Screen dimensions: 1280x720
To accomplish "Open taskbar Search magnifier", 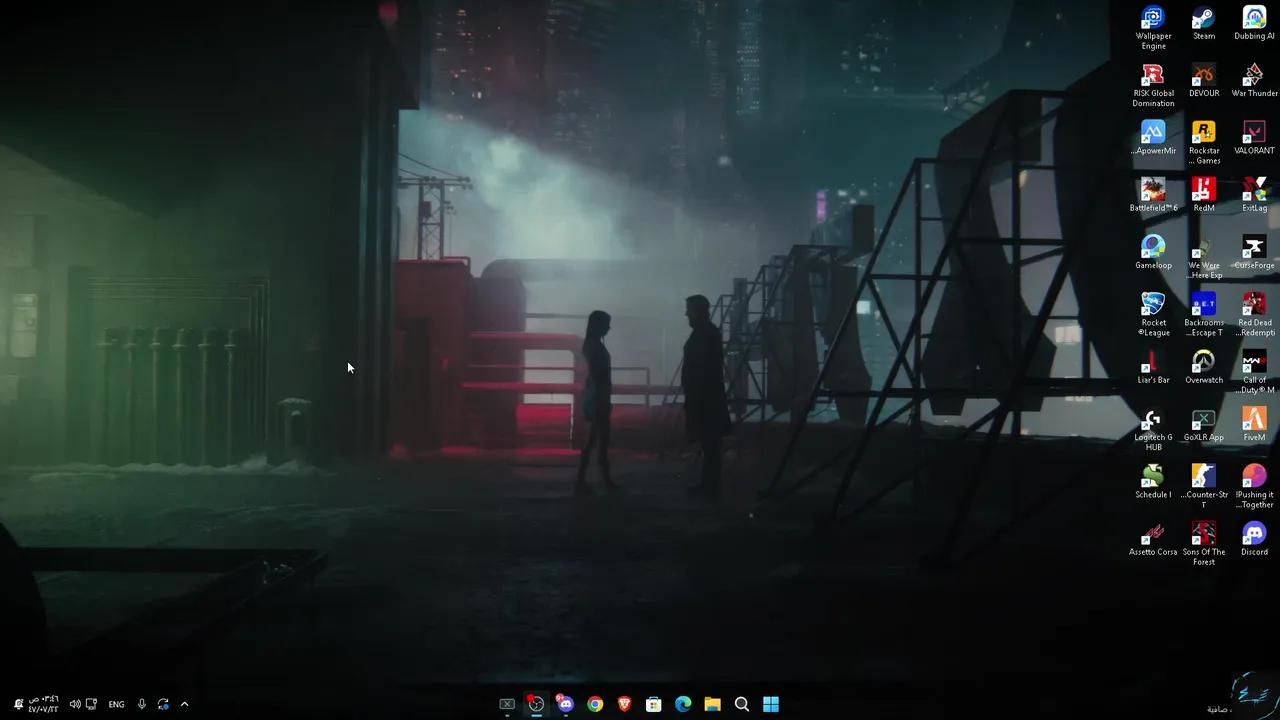I will 742,704.
